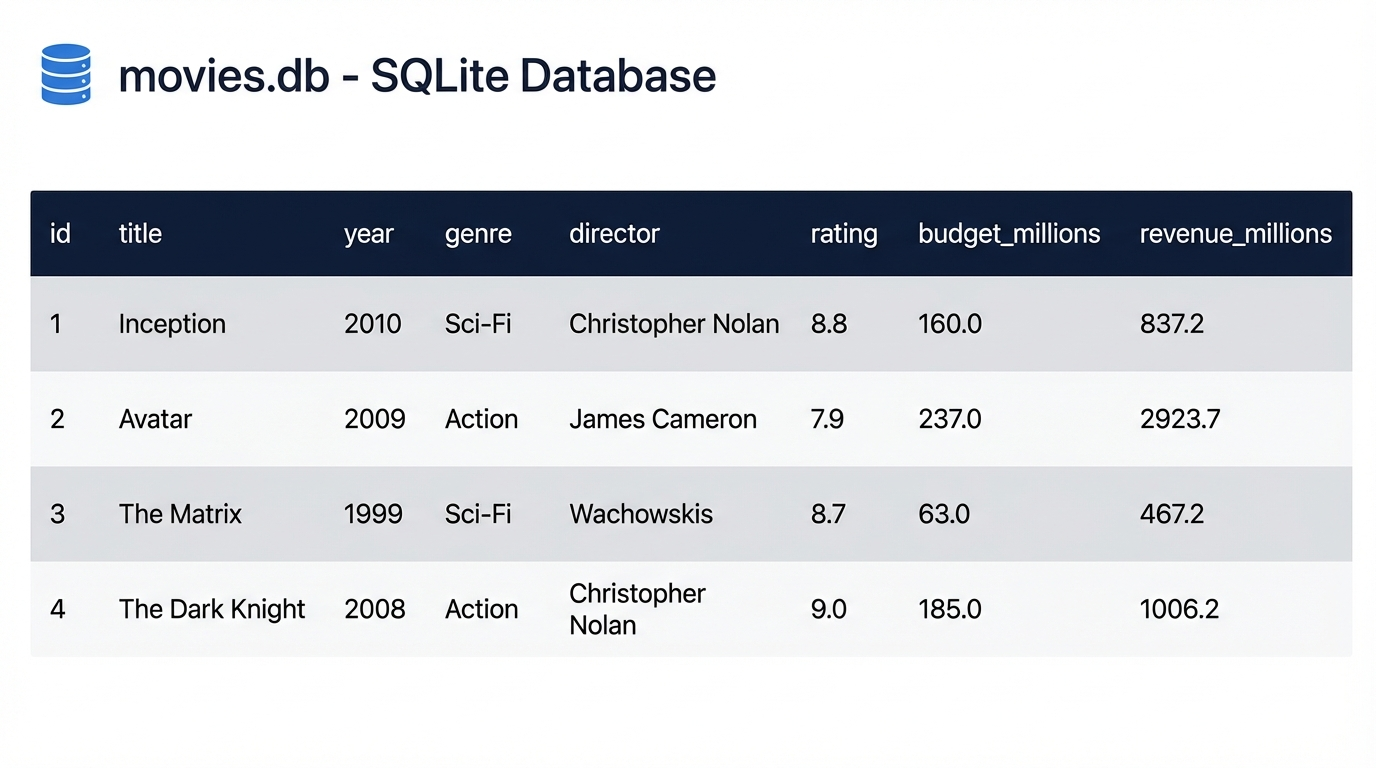Click the blue database icon
The height and width of the screenshot is (768, 1376).
click(x=66, y=75)
